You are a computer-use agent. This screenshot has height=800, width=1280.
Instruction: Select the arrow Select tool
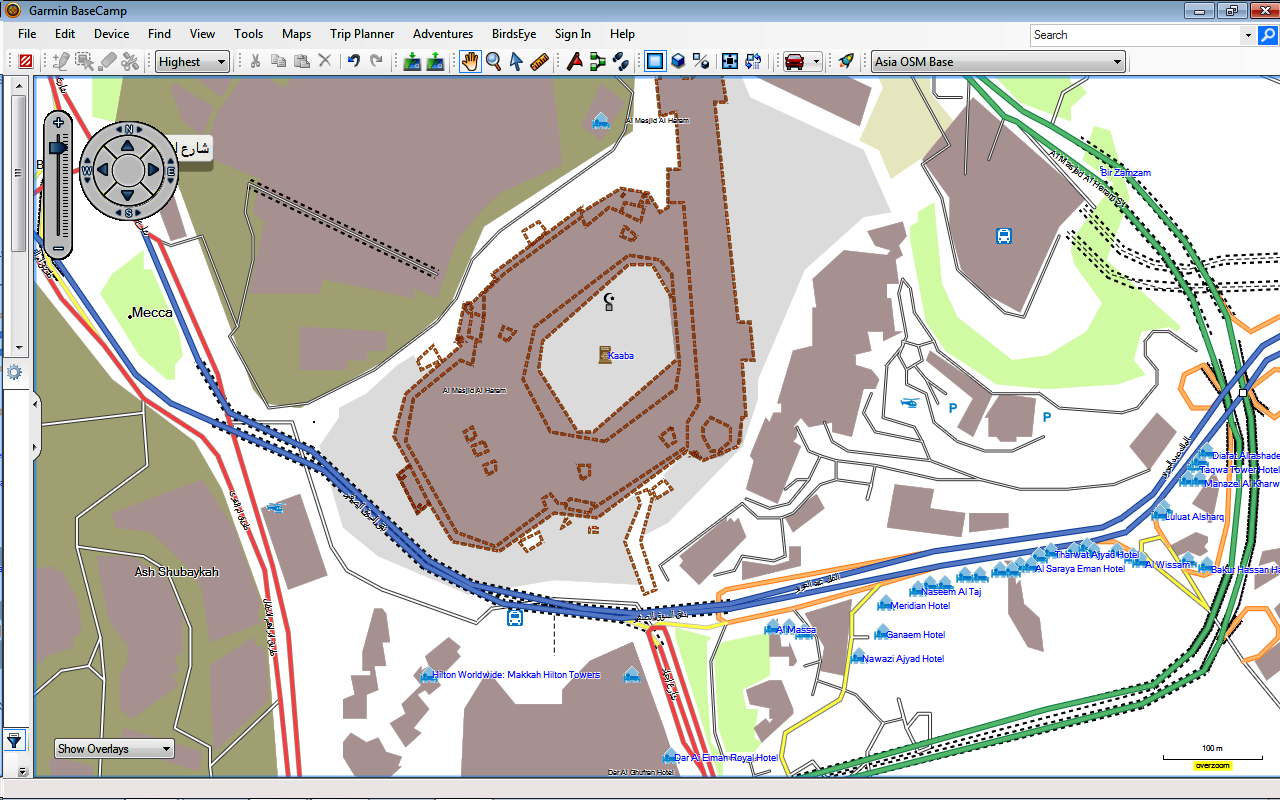(516, 61)
